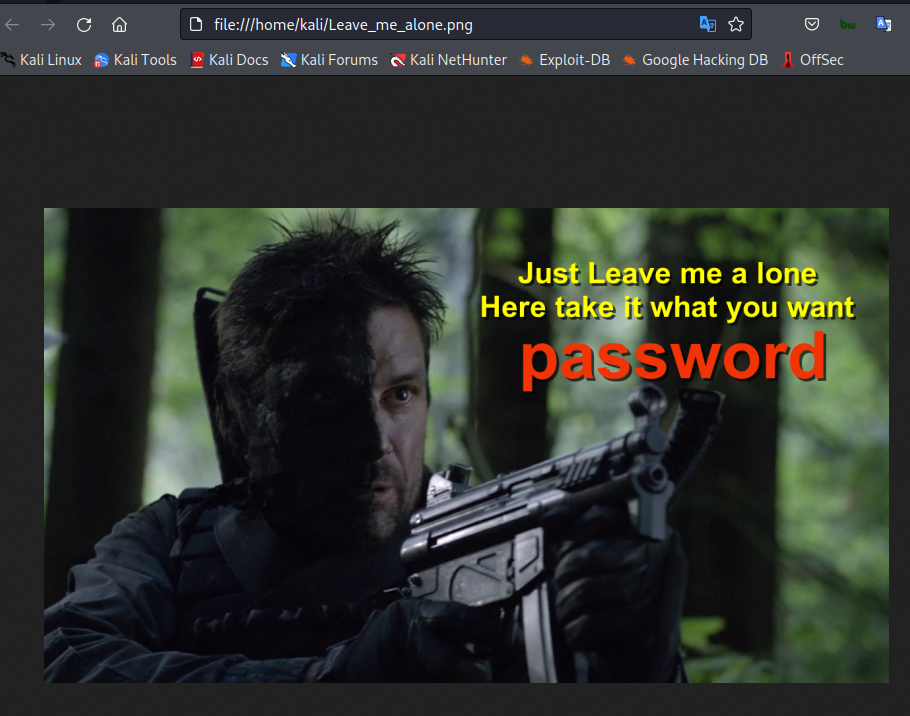Open the Kali Linux bookmark
Image resolution: width=910 pixels, height=716 pixels.
pos(42,60)
